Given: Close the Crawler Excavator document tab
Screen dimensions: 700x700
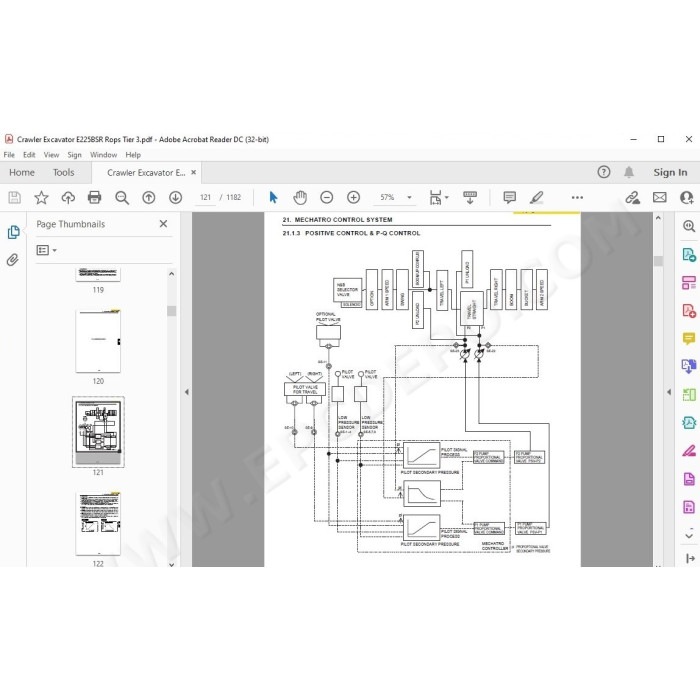Looking at the screenshot, I should click(194, 172).
